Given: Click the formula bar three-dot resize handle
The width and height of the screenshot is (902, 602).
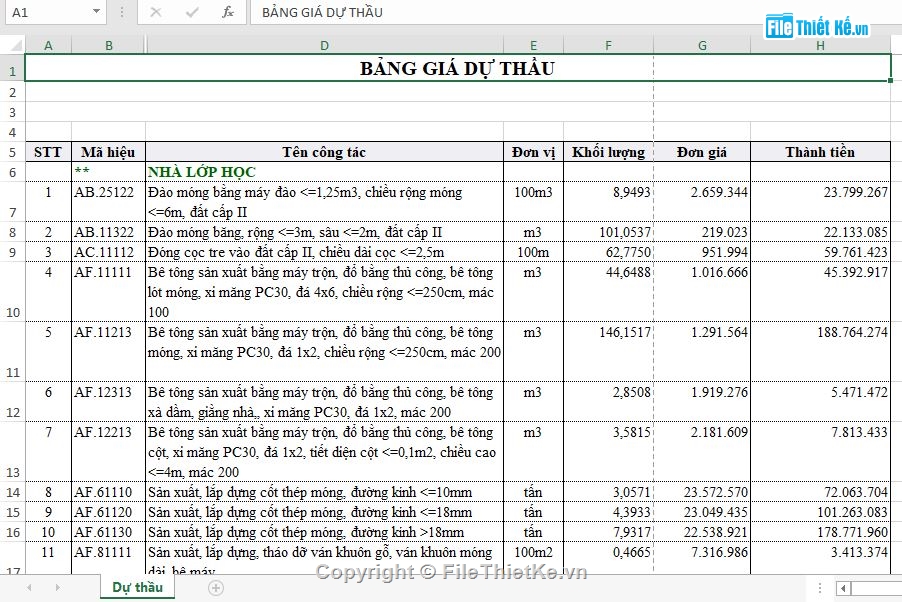Looking at the screenshot, I should pos(122,12).
